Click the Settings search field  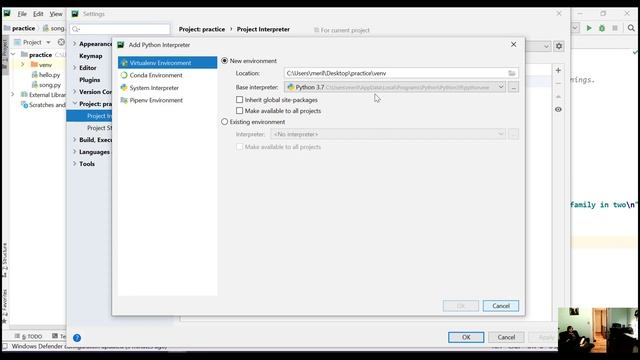[120, 29]
